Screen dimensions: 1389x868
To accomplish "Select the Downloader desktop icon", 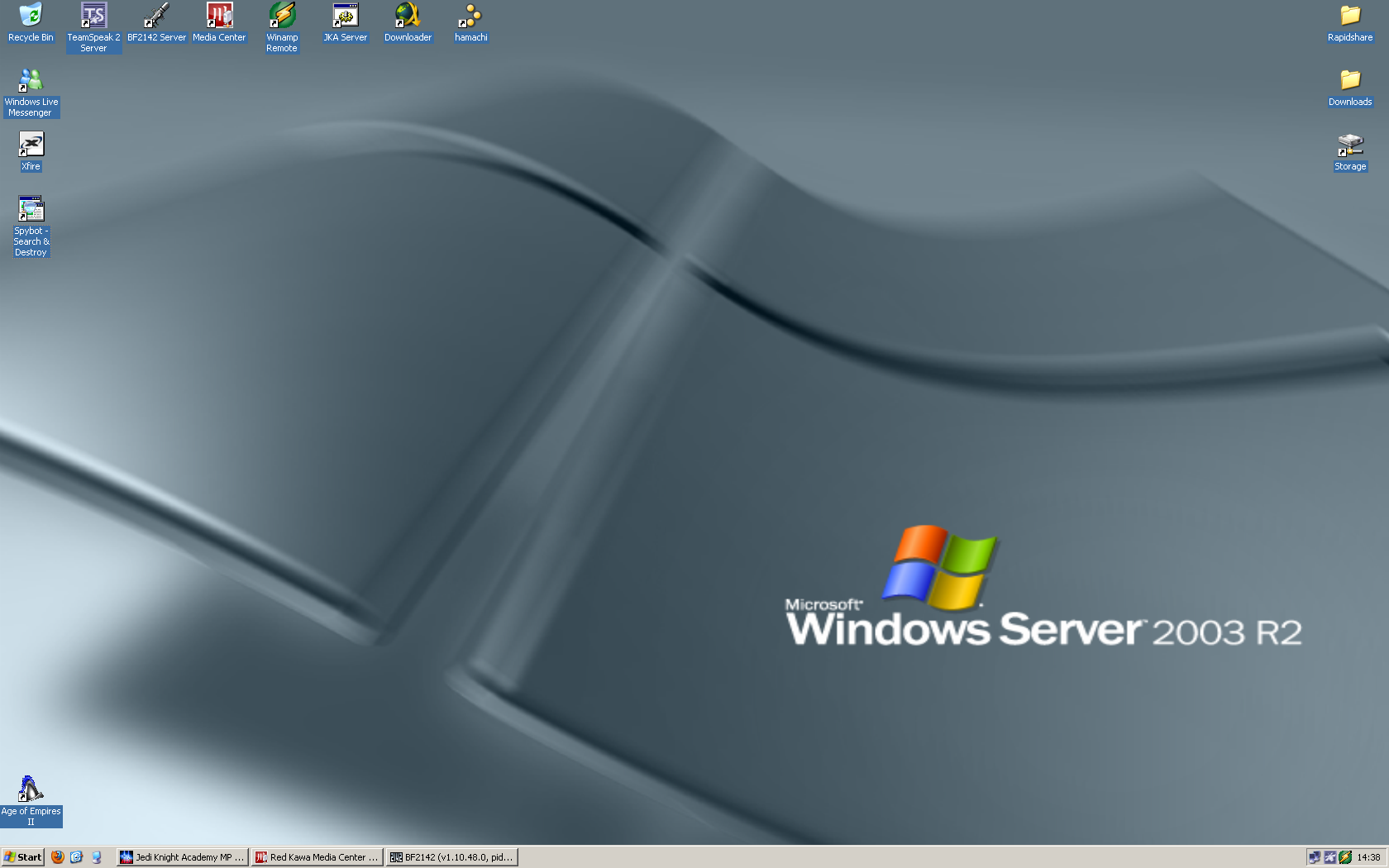I will coord(408,16).
